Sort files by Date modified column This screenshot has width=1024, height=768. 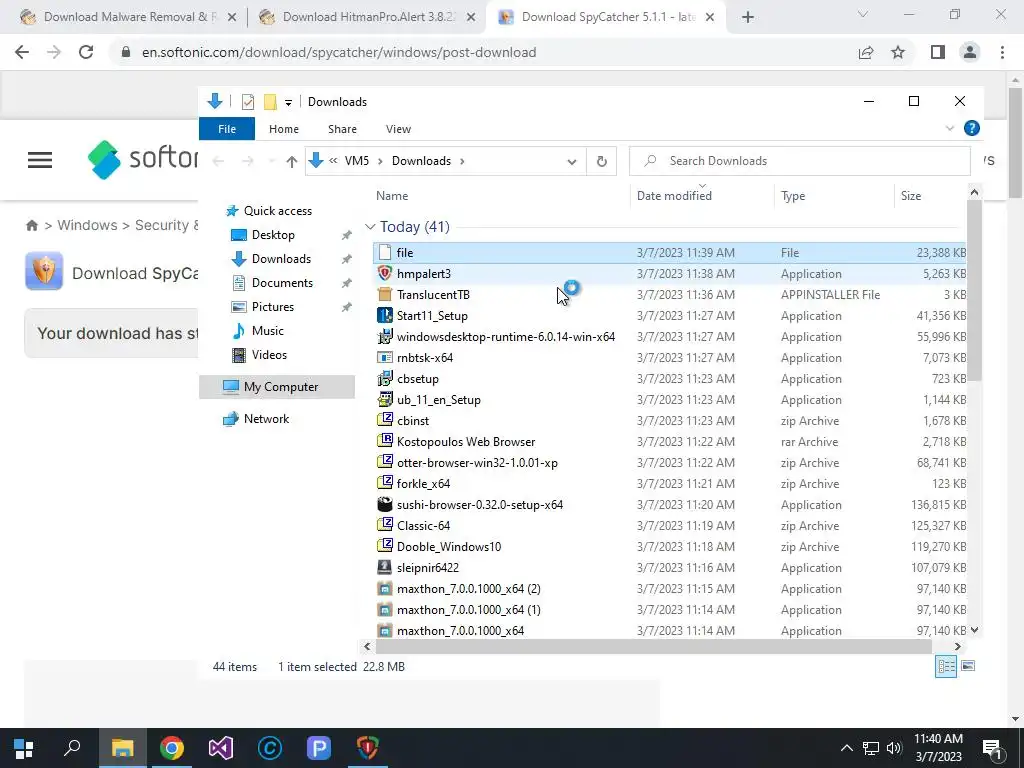coord(674,196)
